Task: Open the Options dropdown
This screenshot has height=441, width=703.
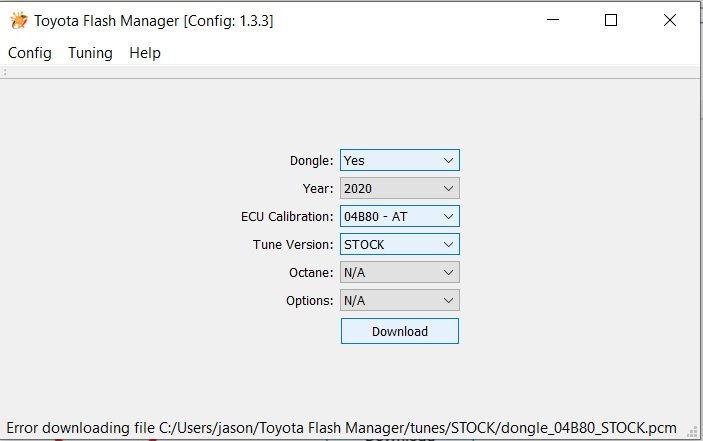Action: [399, 300]
